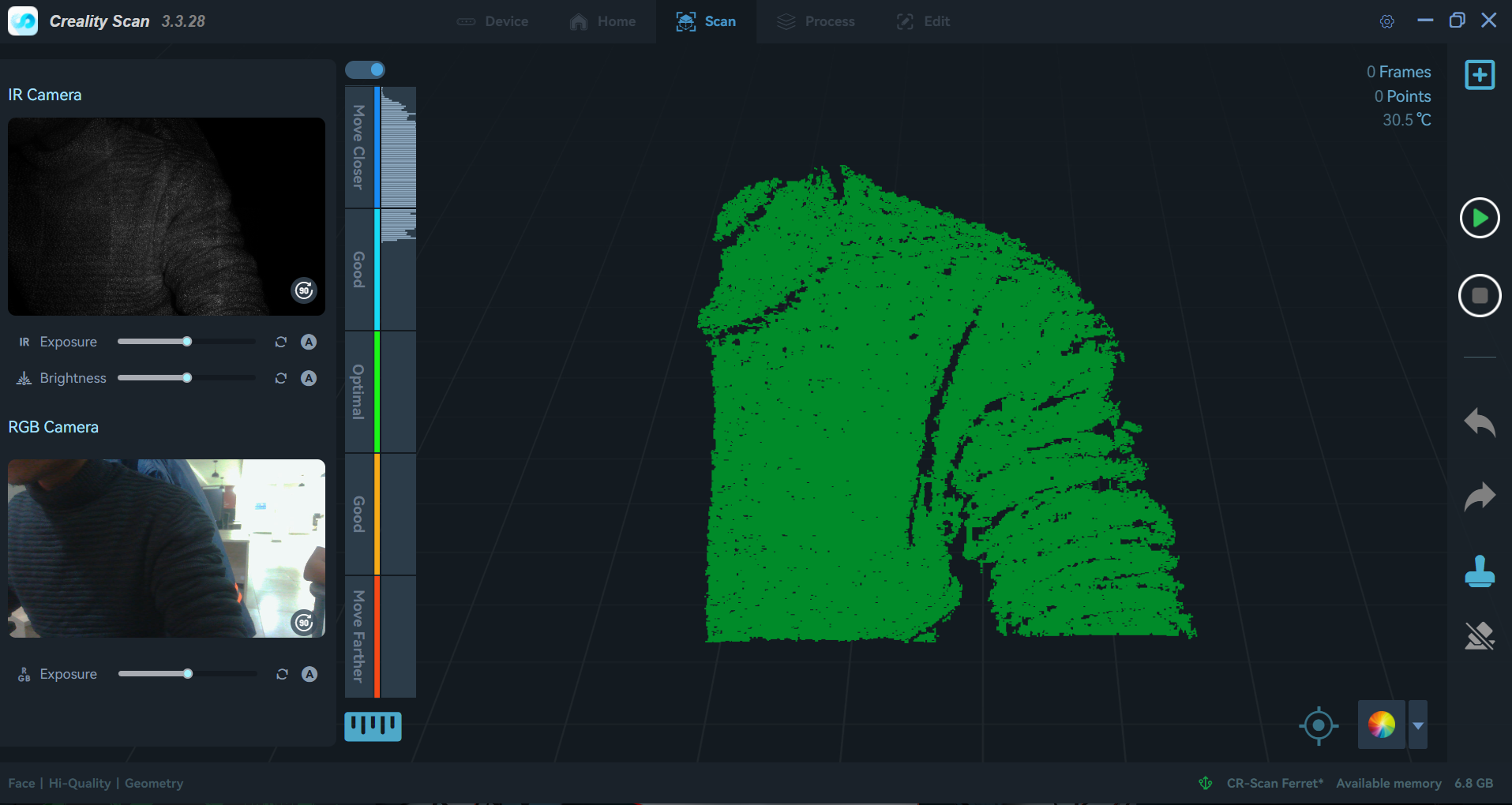Expand the color display mode dropdown arrow

pyautogui.click(x=1418, y=725)
